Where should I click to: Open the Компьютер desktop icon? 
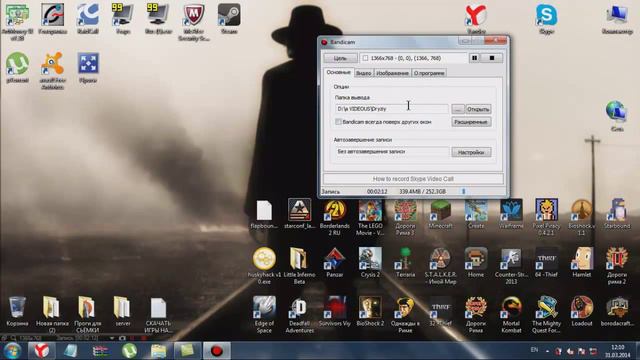617,18
